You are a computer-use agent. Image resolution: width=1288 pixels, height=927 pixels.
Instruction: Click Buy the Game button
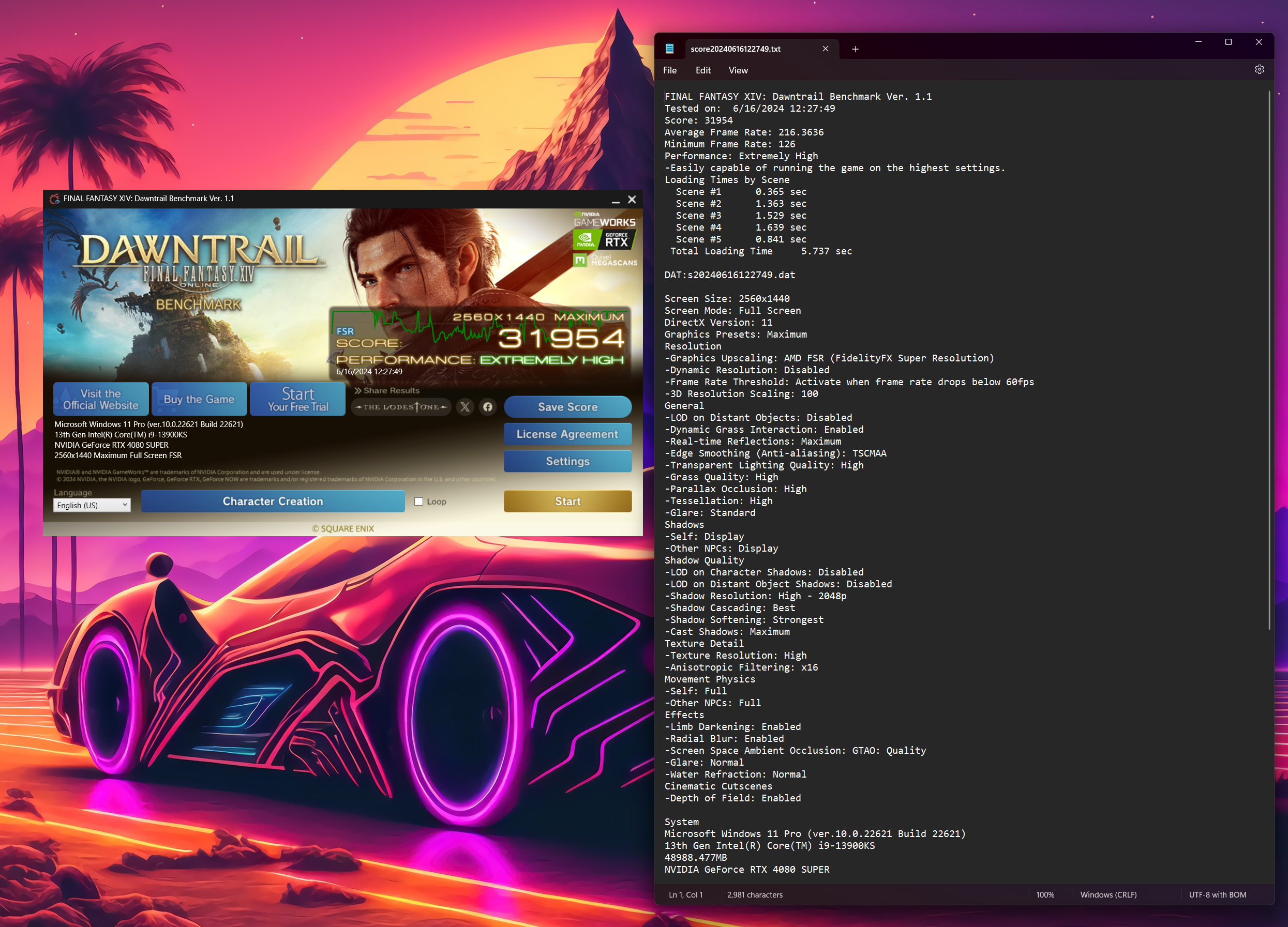pyautogui.click(x=199, y=399)
